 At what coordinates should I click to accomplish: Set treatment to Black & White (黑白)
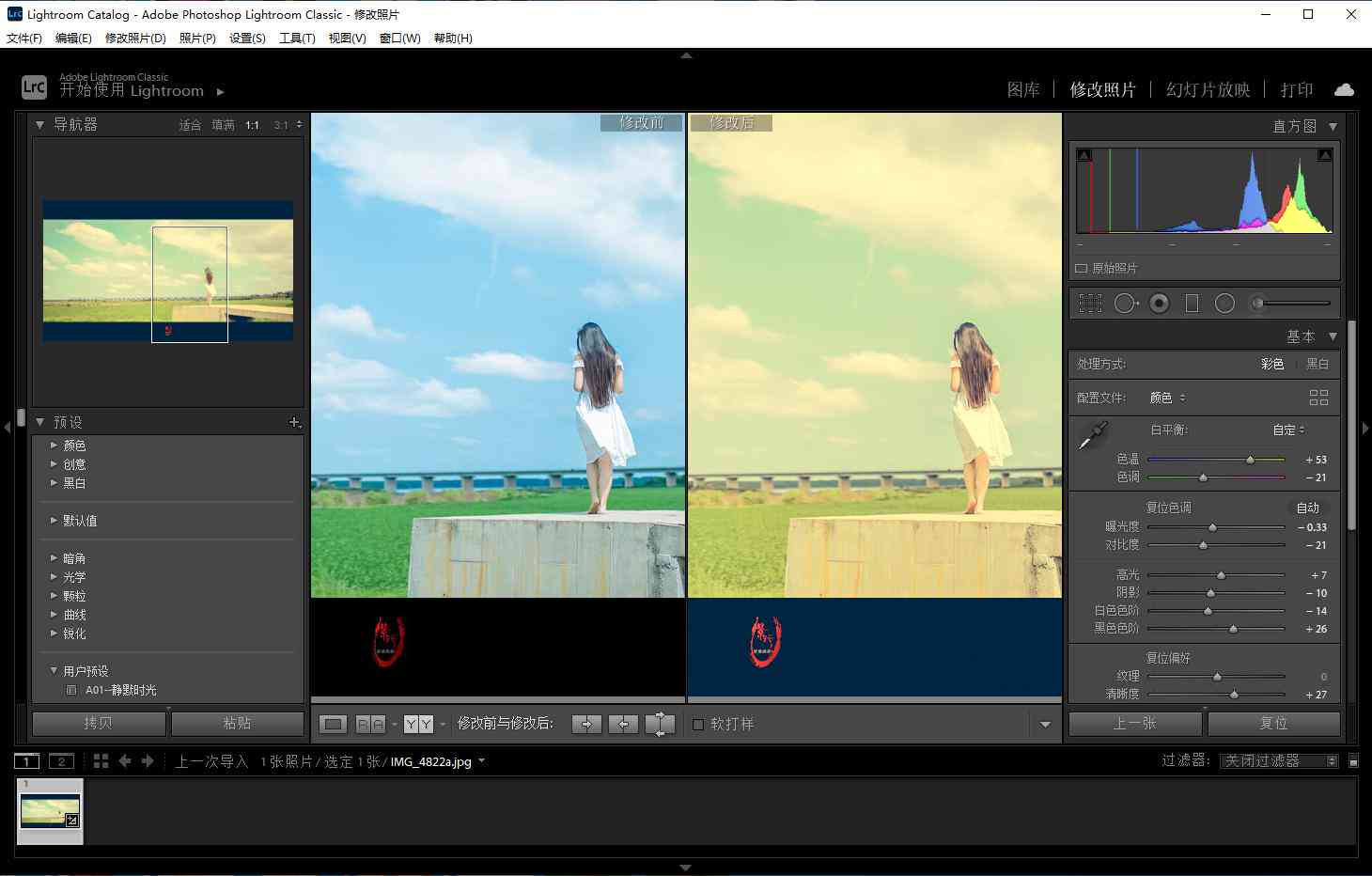(1317, 364)
